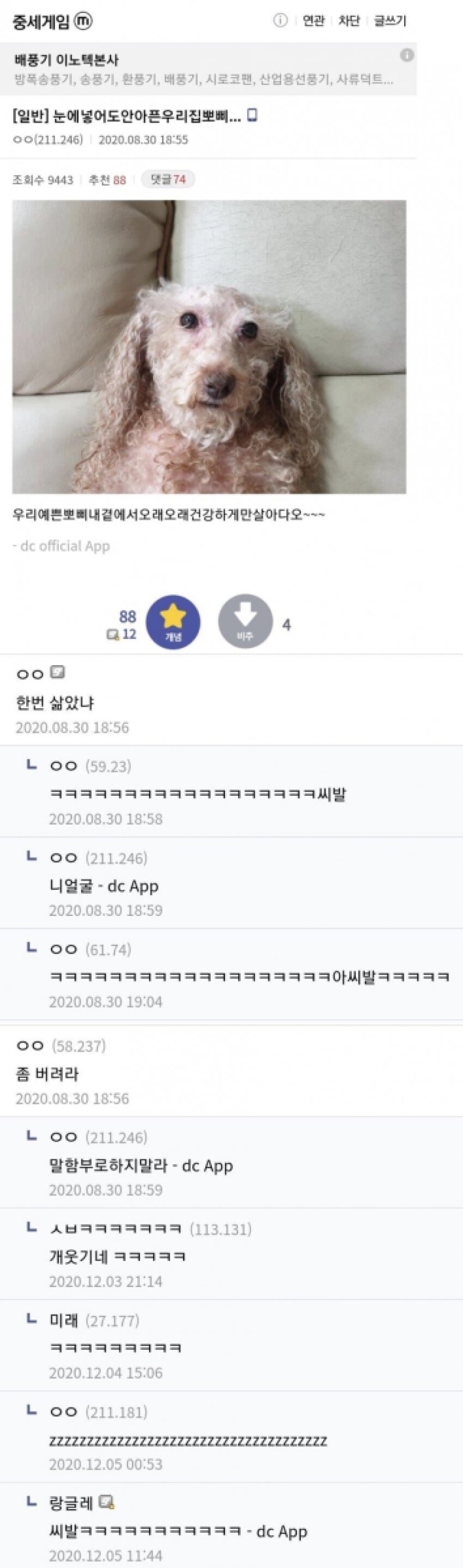Open the 댓글 74 comments button
This screenshot has width=463, height=1568.
168,180
